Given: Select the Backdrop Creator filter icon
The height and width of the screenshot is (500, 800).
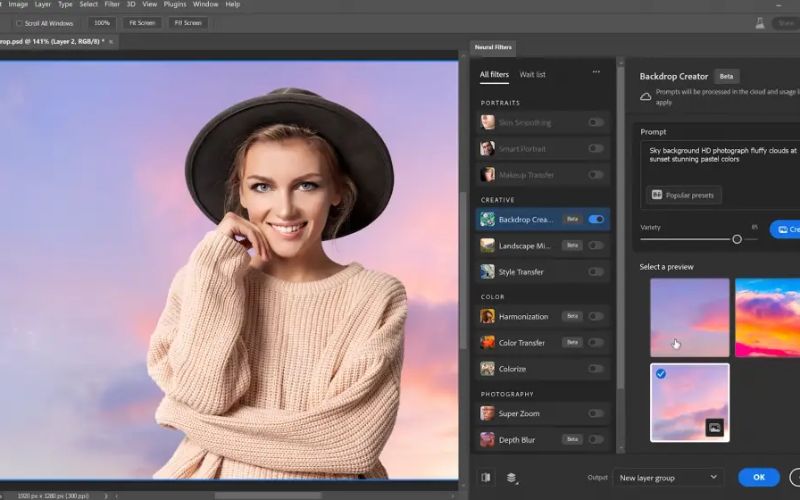Looking at the screenshot, I should point(487,219).
